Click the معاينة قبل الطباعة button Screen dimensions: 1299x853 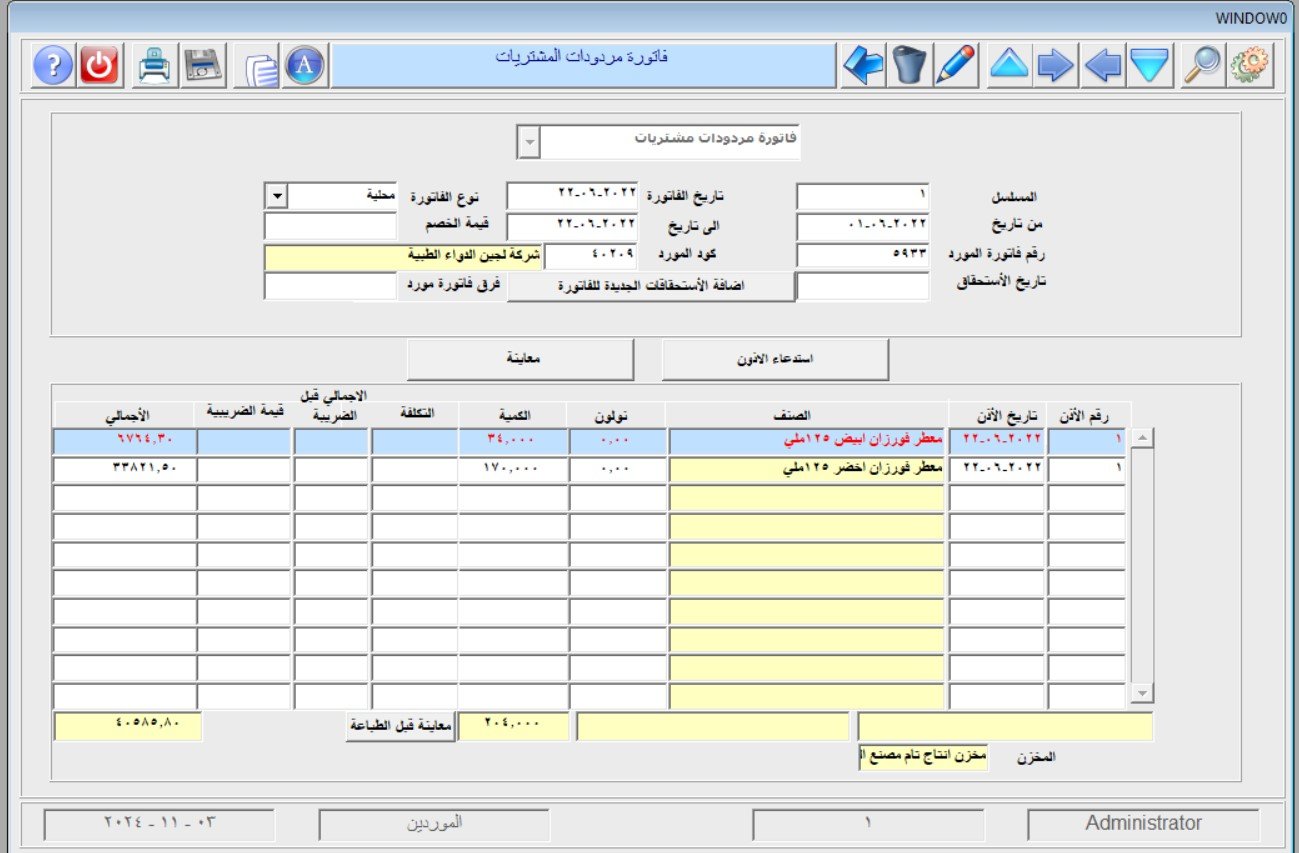[400, 727]
